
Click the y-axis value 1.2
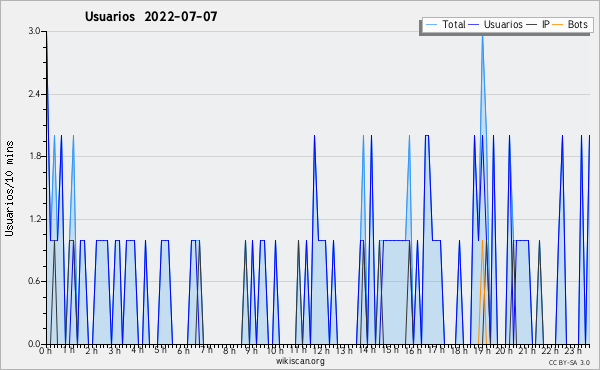[34, 219]
